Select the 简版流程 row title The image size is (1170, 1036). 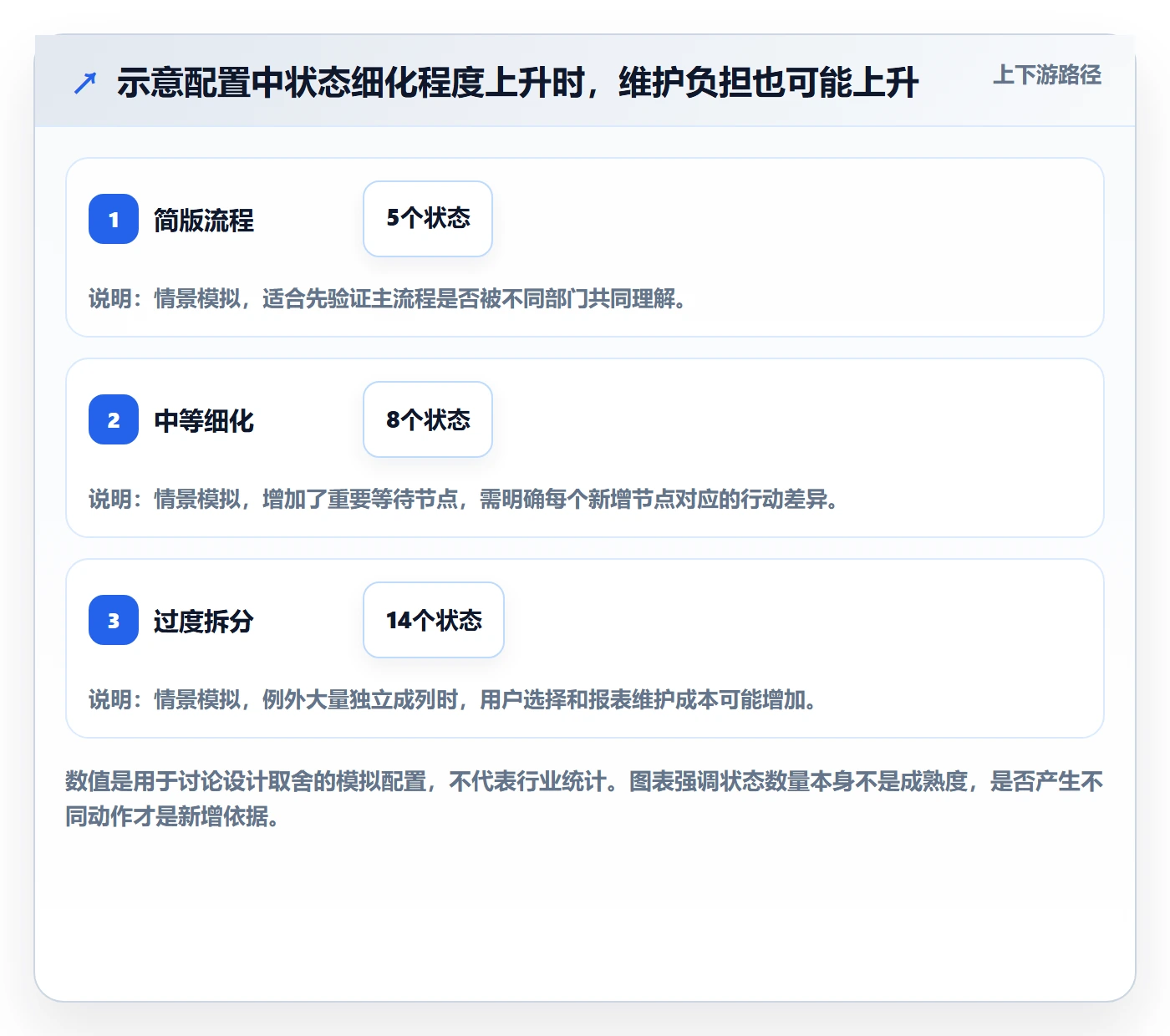coord(204,220)
